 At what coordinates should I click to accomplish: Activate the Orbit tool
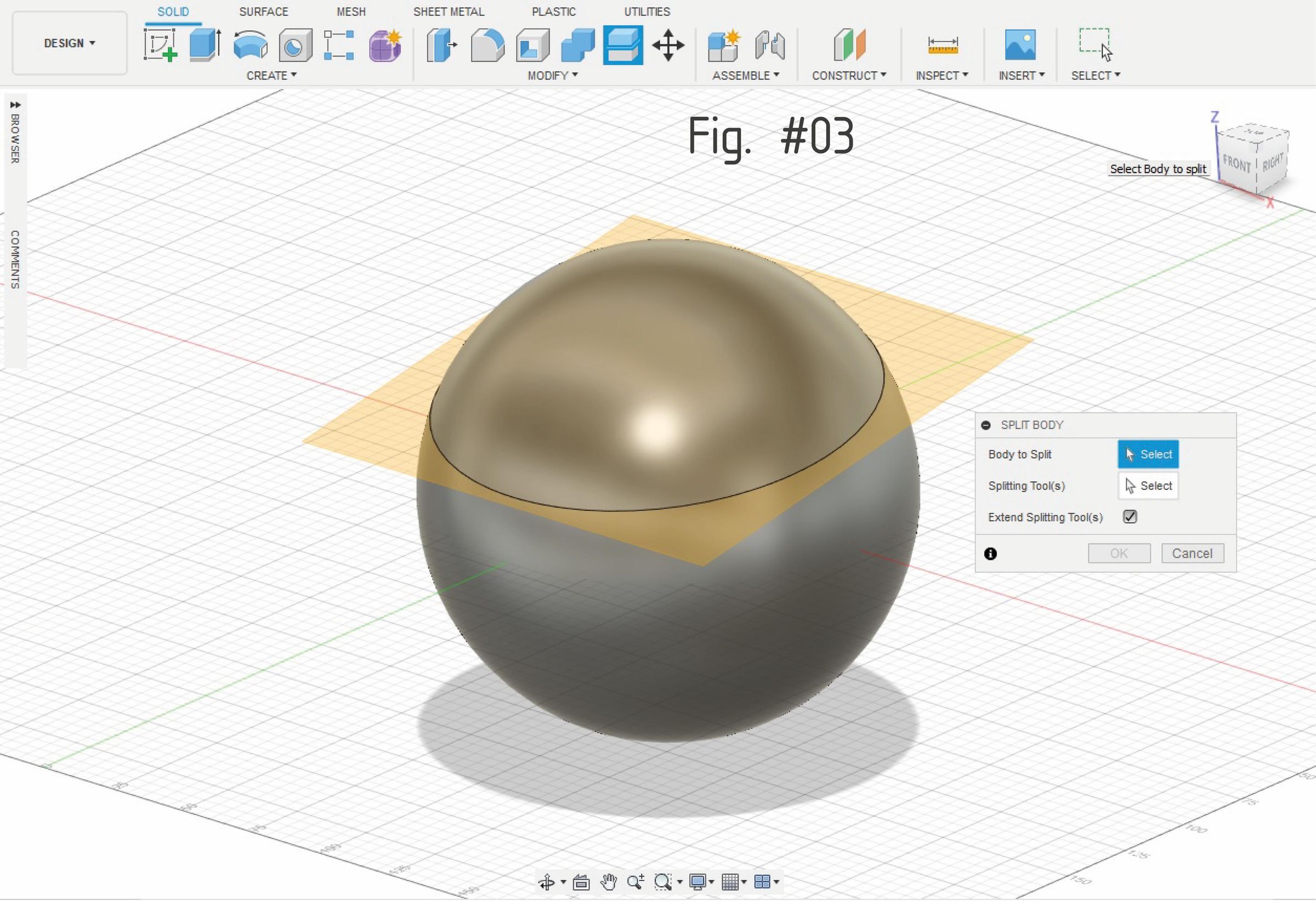(x=548, y=882)
